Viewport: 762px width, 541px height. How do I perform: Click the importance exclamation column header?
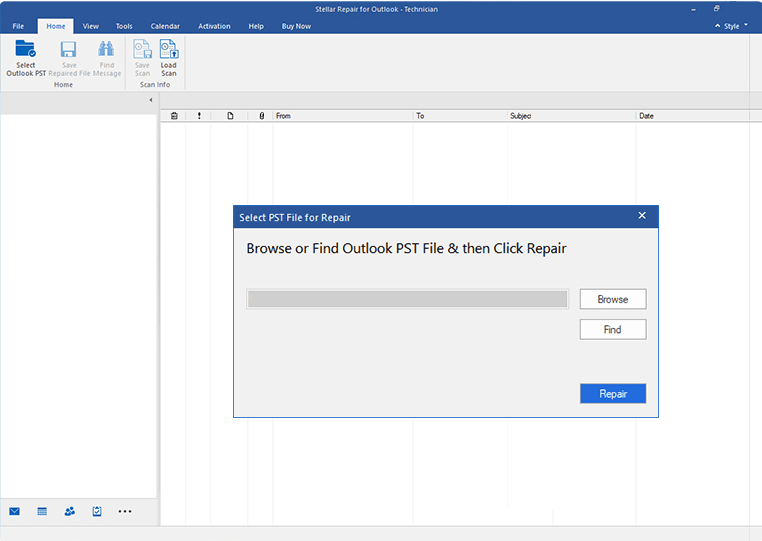199,116
